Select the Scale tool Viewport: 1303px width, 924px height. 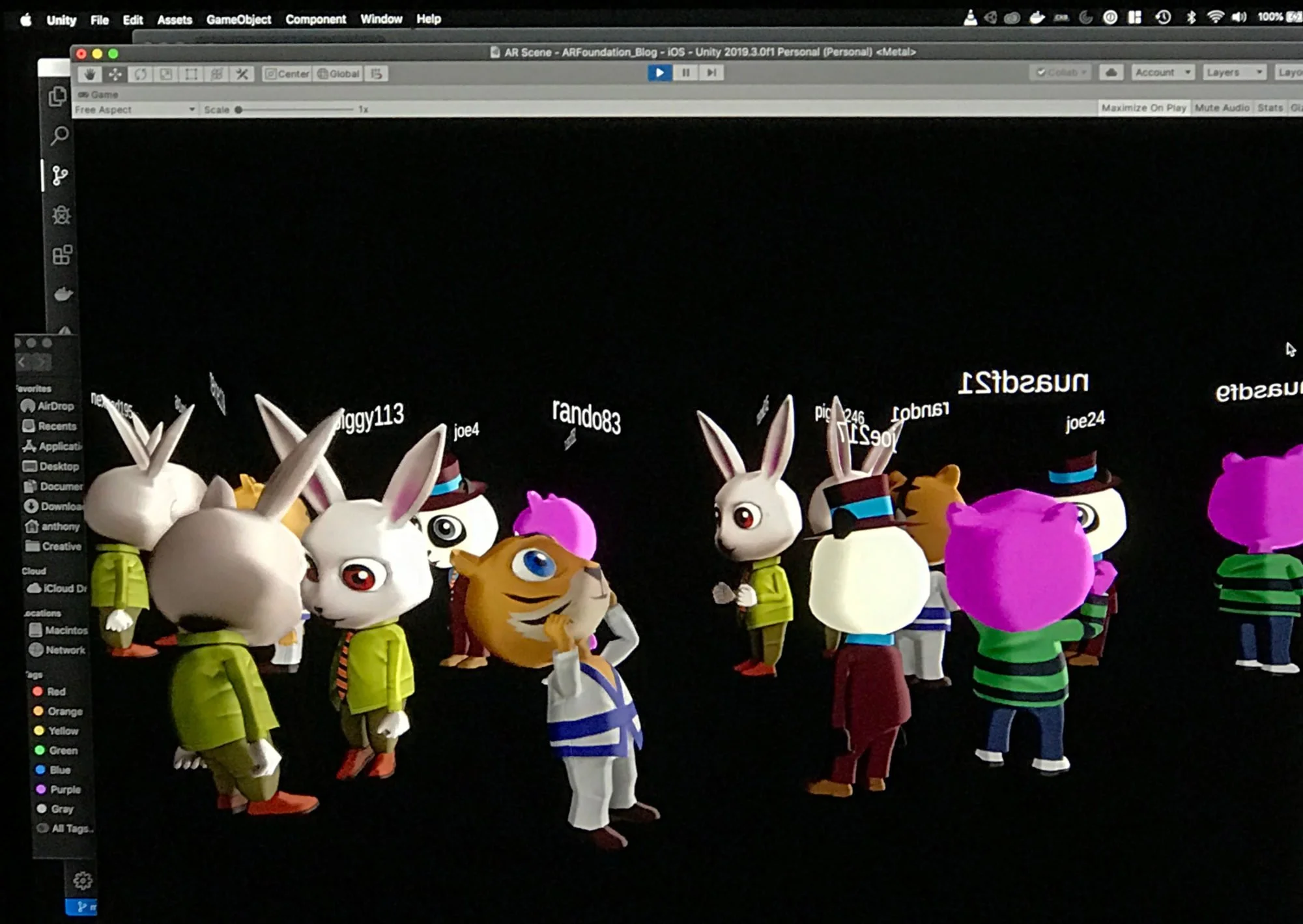tap(166, 74)
